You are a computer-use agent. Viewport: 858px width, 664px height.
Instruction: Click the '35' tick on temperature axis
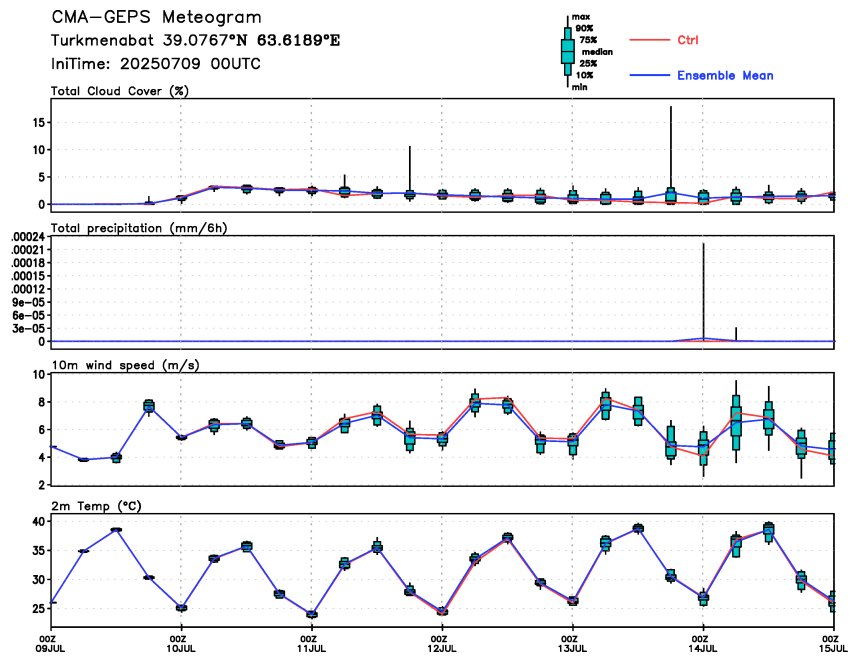39,550
